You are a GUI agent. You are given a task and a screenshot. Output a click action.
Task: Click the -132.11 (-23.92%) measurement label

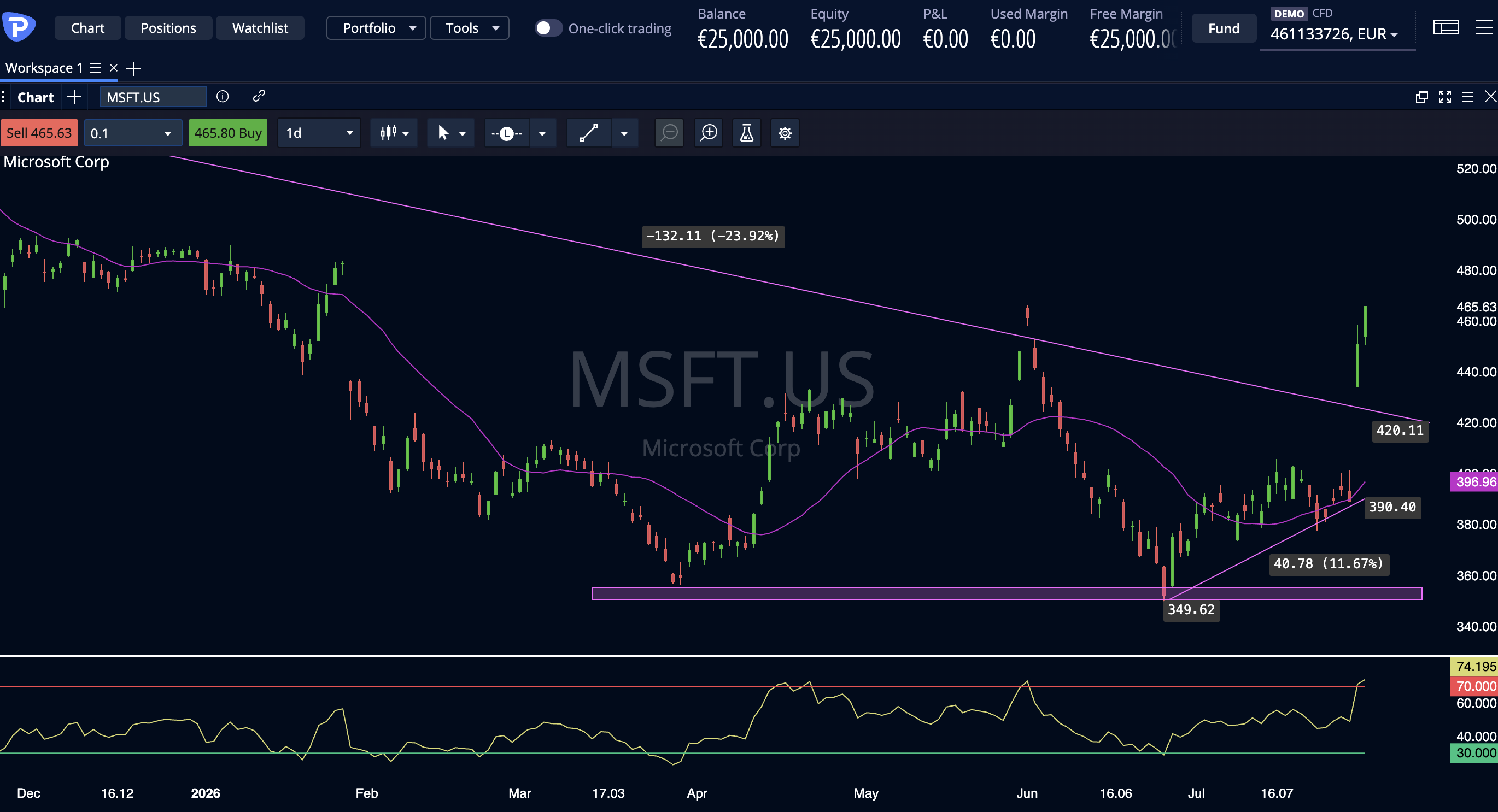[x=713, y=237]
